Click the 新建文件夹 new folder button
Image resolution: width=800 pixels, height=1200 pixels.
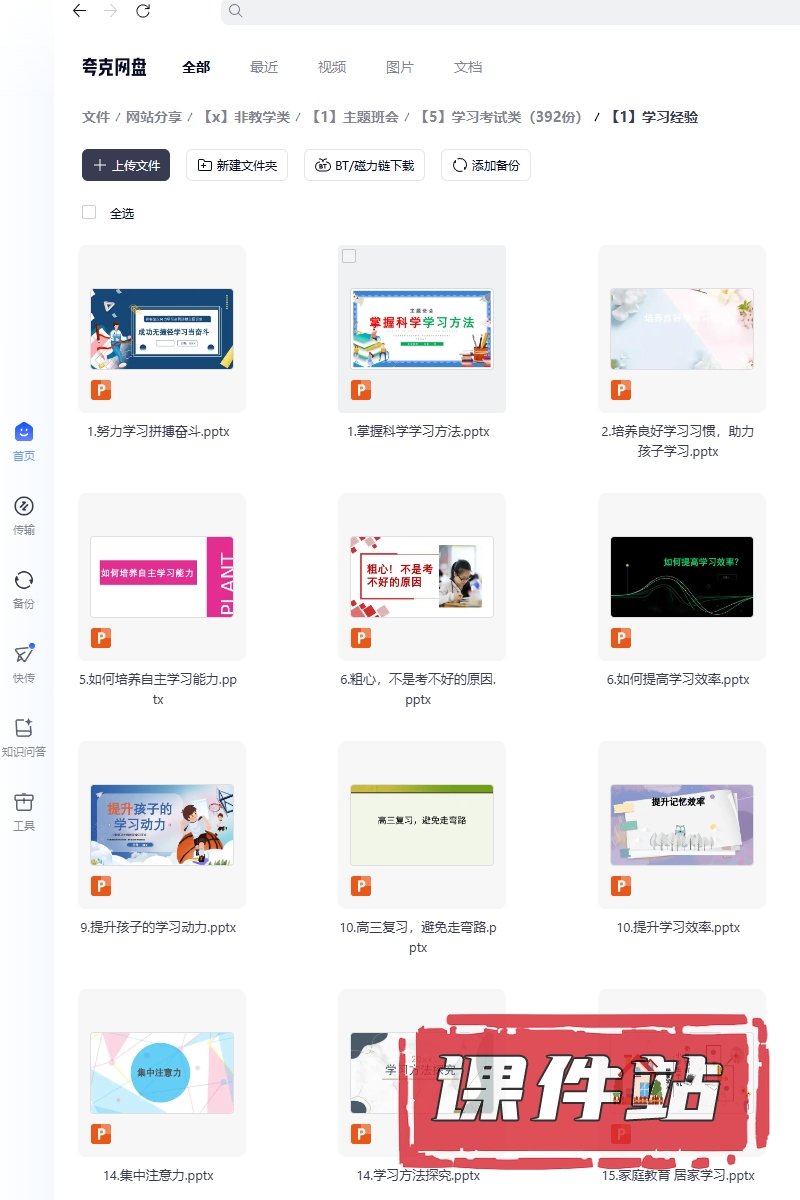click(238, 165)
